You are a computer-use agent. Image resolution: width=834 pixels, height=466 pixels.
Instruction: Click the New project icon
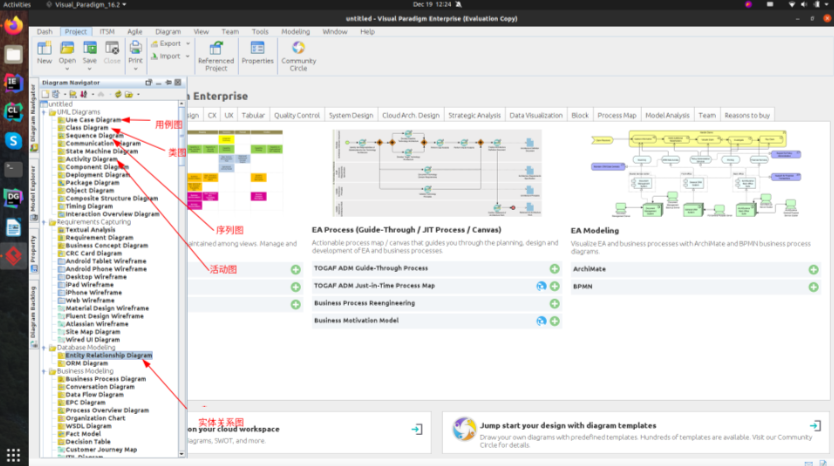pos(44,52)
